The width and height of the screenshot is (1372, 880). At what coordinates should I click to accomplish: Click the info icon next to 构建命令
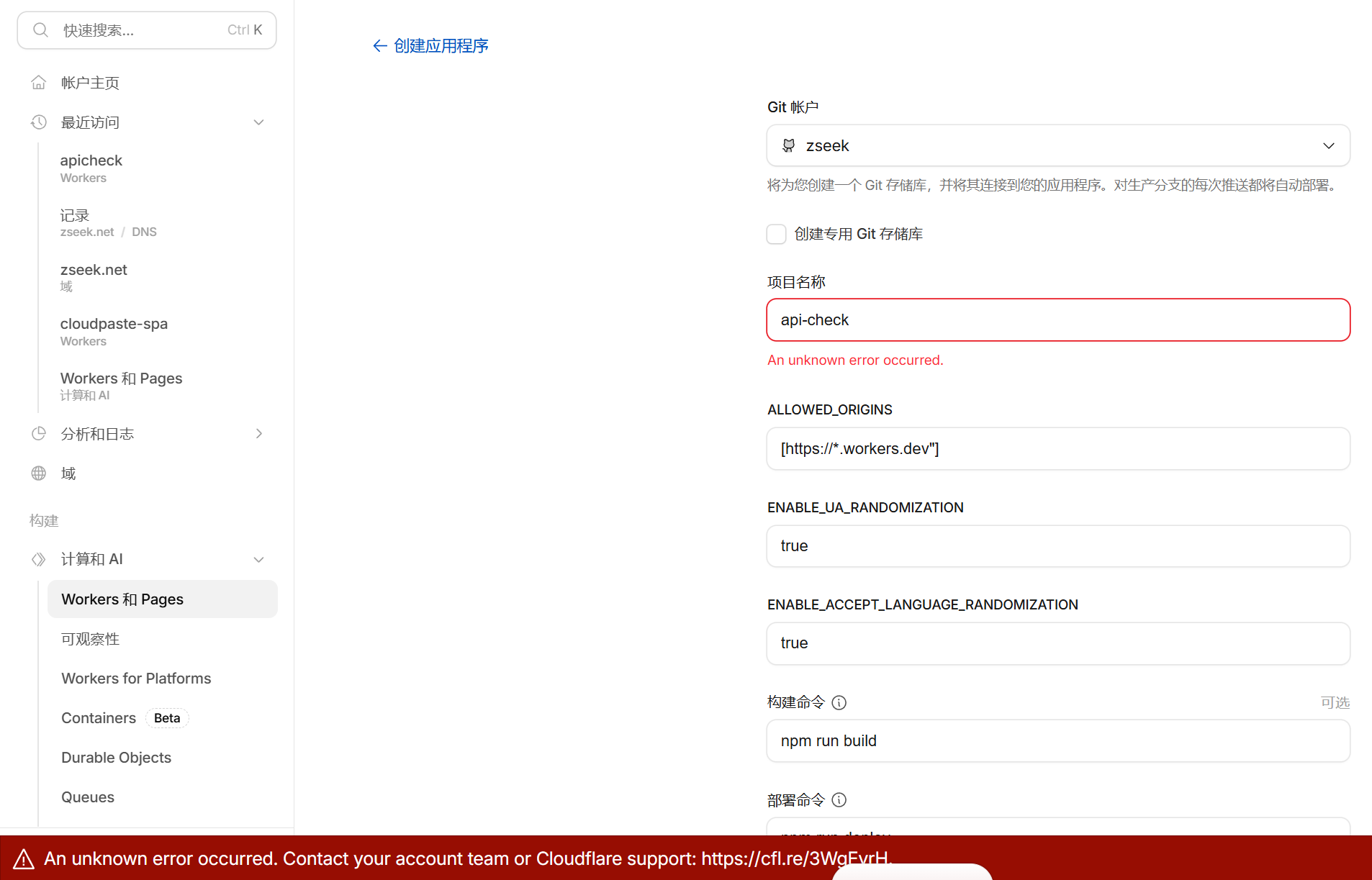tap(839, 702)
